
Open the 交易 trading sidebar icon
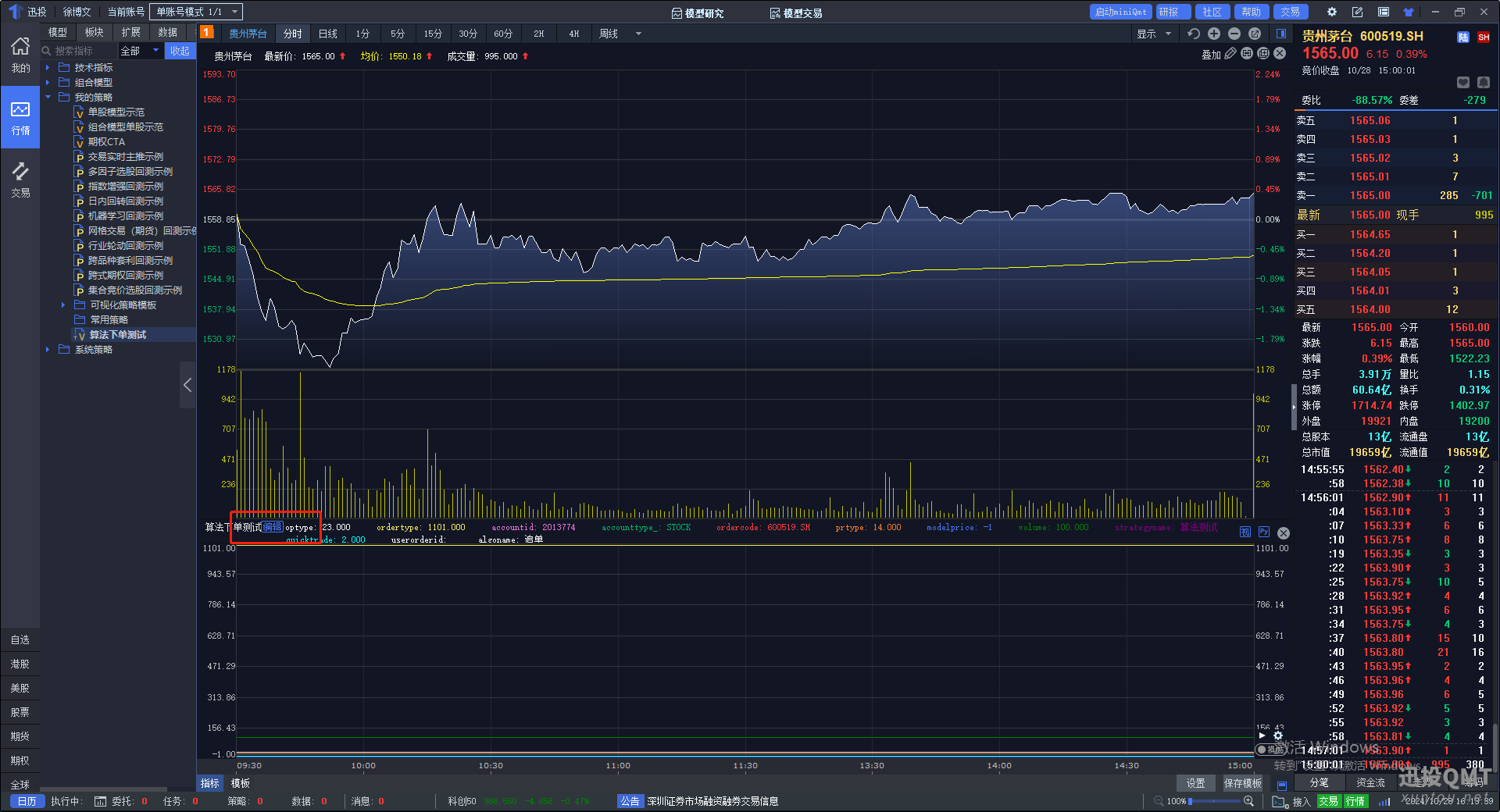point(20,180)
